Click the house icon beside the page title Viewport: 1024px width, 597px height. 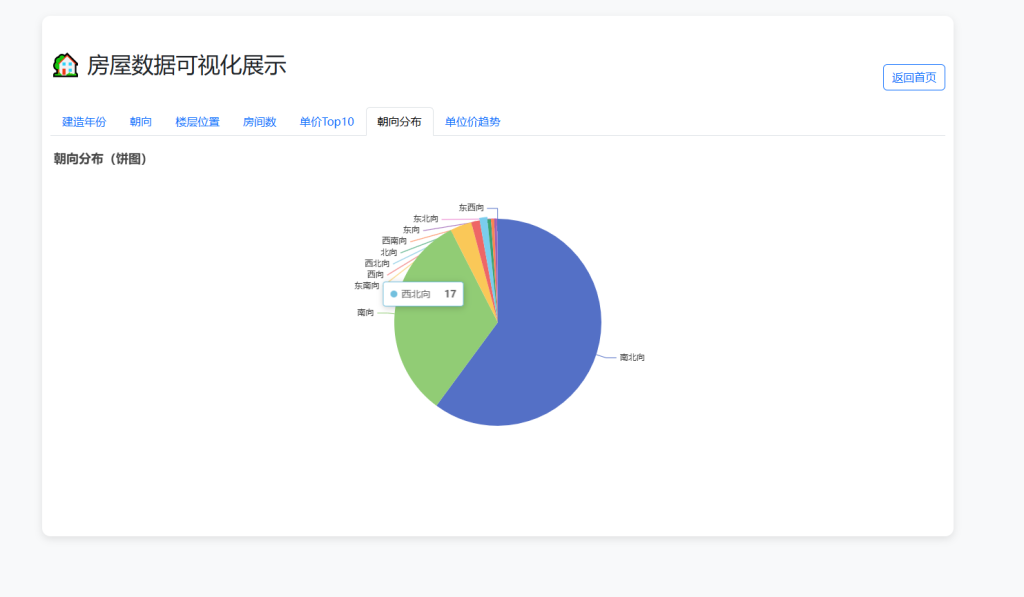click(65, 66)
